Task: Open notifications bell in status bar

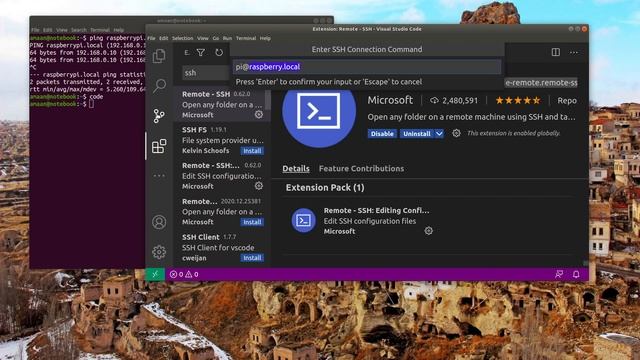Action: 576,274
